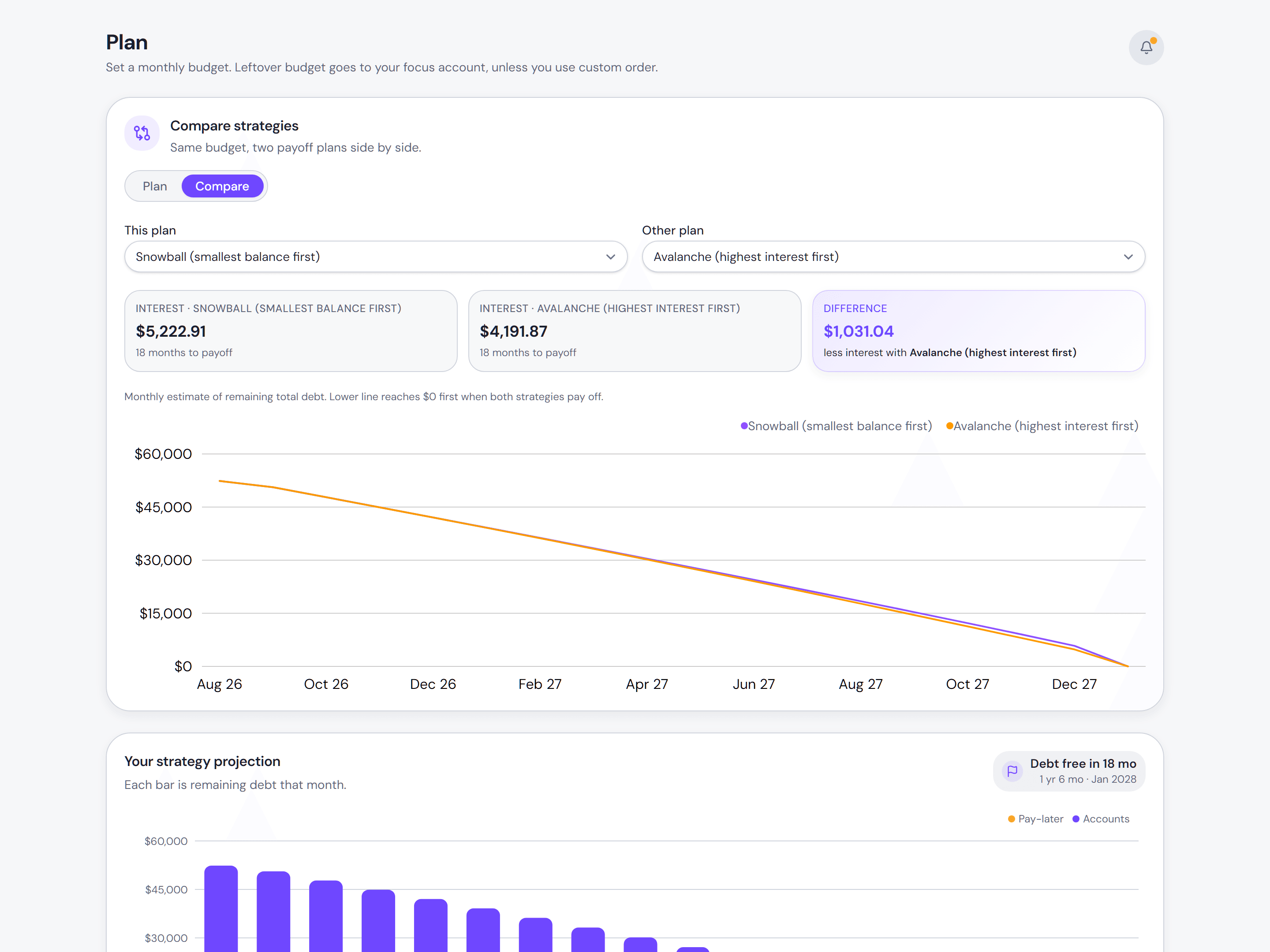The height and width of the screenshot is (952, 1270).
Task: Click the Debt free in 18 mo badge
Action: pos(1068,771)
